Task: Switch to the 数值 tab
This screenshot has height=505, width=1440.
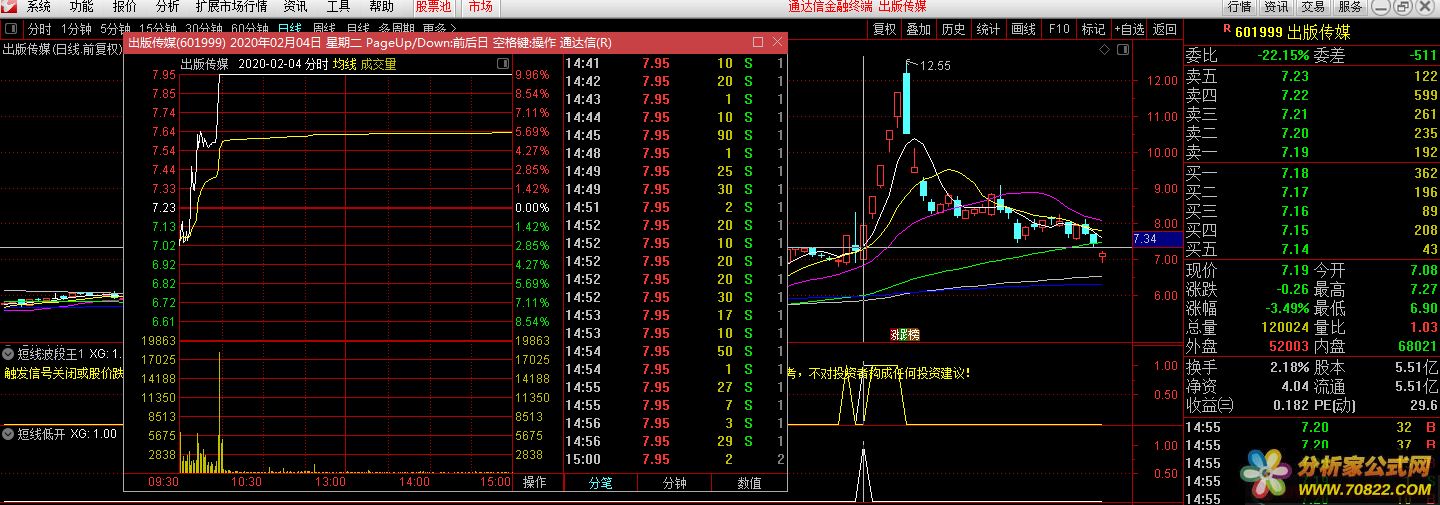Action: pyautogui.click(x=749, y=483)
